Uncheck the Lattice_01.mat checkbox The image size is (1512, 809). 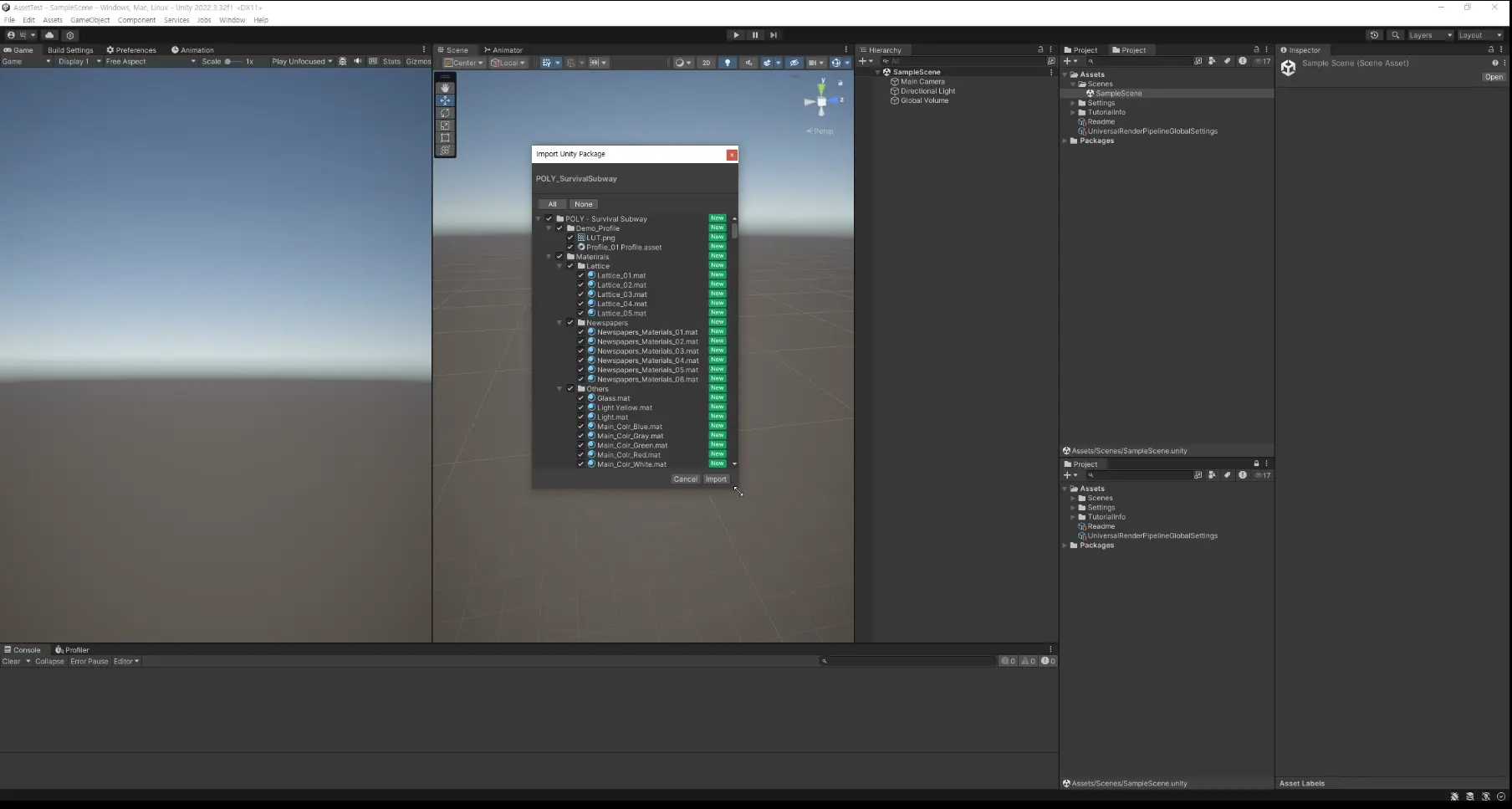581,275
